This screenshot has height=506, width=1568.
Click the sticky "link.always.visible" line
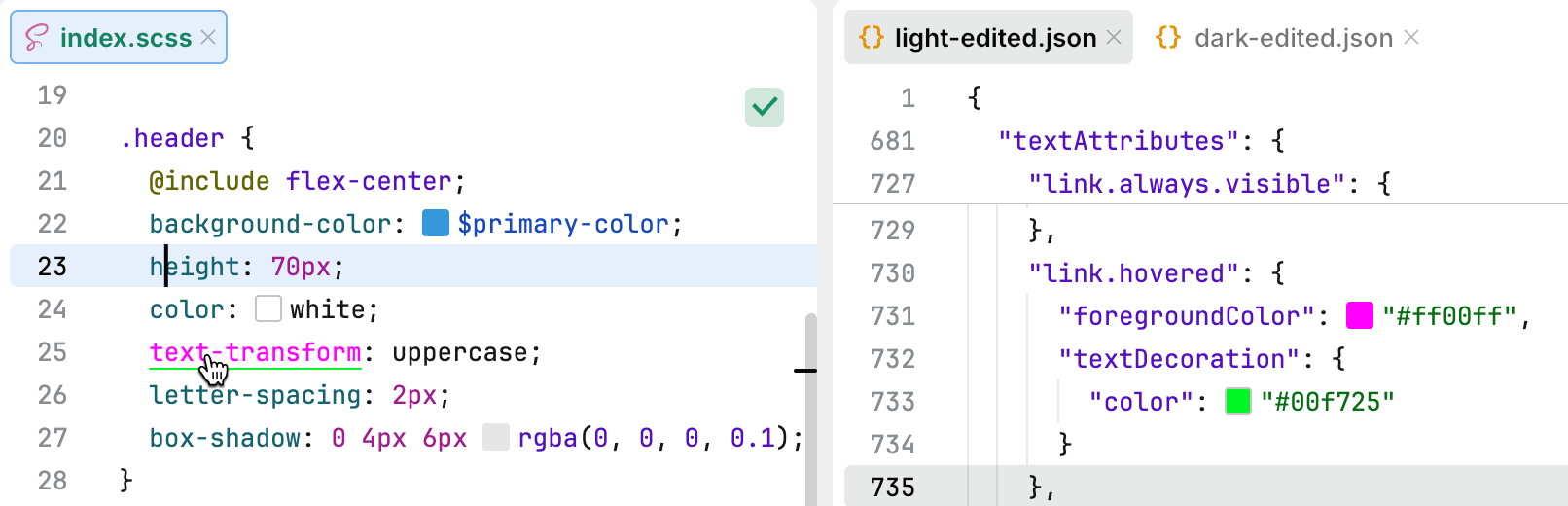point(1180,184)
